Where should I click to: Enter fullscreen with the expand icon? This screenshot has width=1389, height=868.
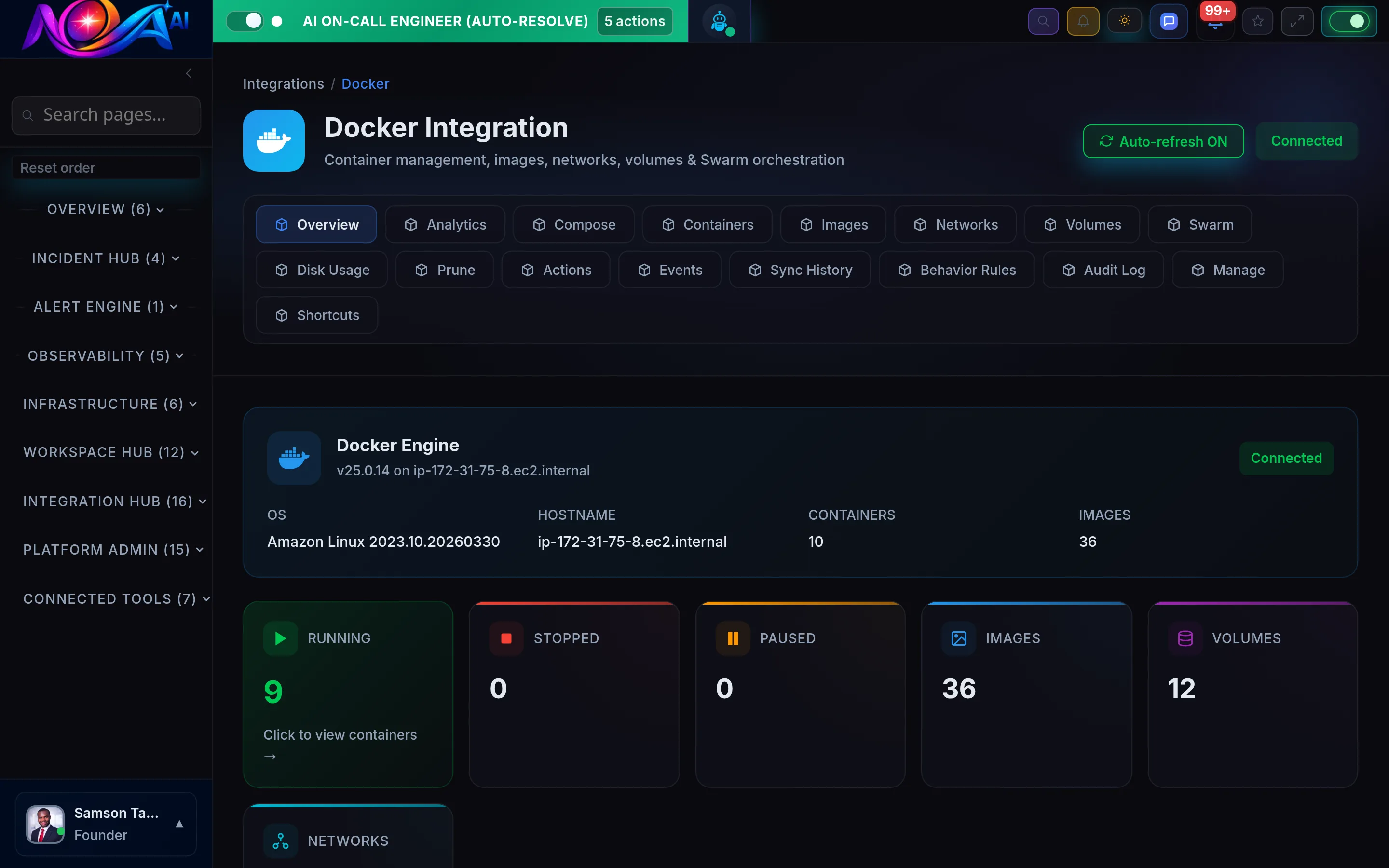click(x=1298, y=21)
